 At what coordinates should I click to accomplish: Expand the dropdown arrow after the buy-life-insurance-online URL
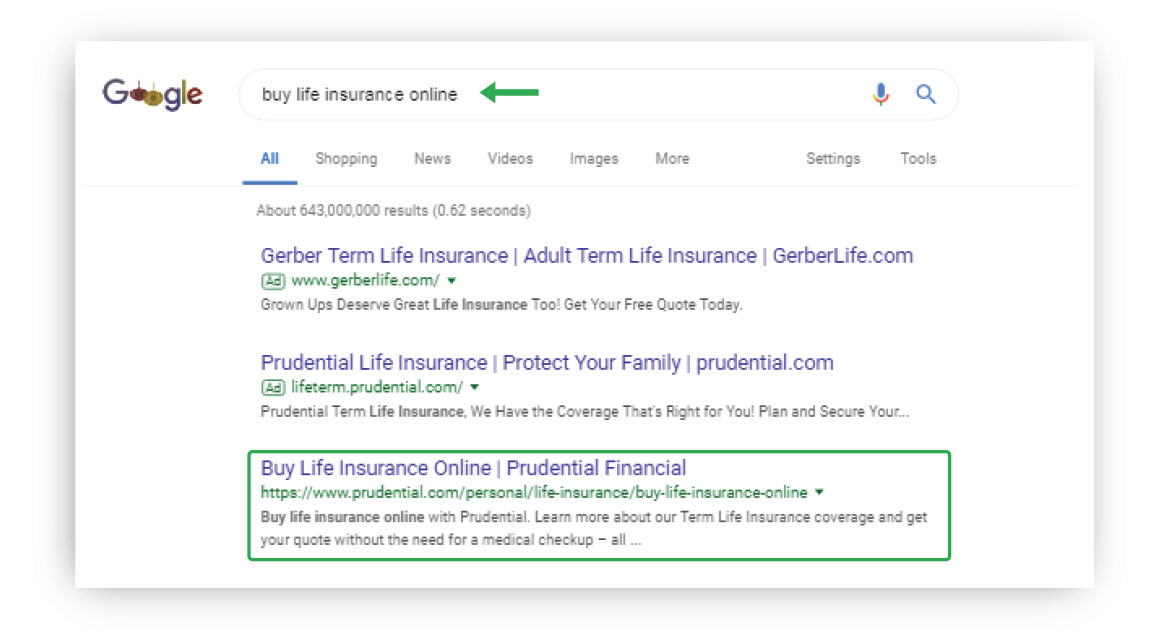819,492
